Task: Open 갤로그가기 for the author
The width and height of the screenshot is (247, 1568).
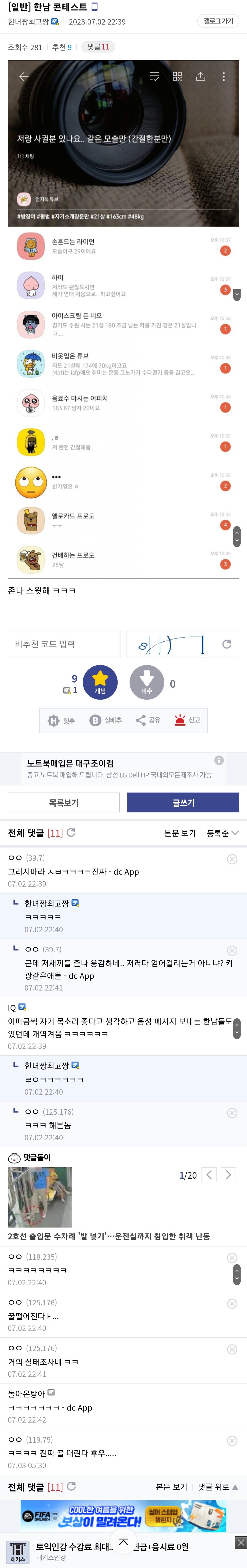Action: pyautogui.click(x=218, y=21)
